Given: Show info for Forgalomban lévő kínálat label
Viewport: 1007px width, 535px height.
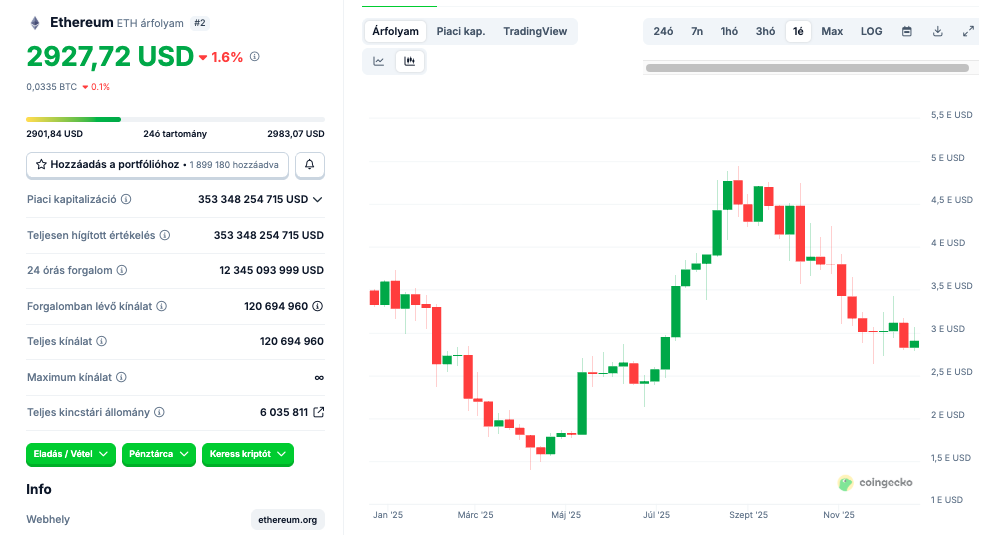Looking at the screenshot, I should click(x=161, y=306).
